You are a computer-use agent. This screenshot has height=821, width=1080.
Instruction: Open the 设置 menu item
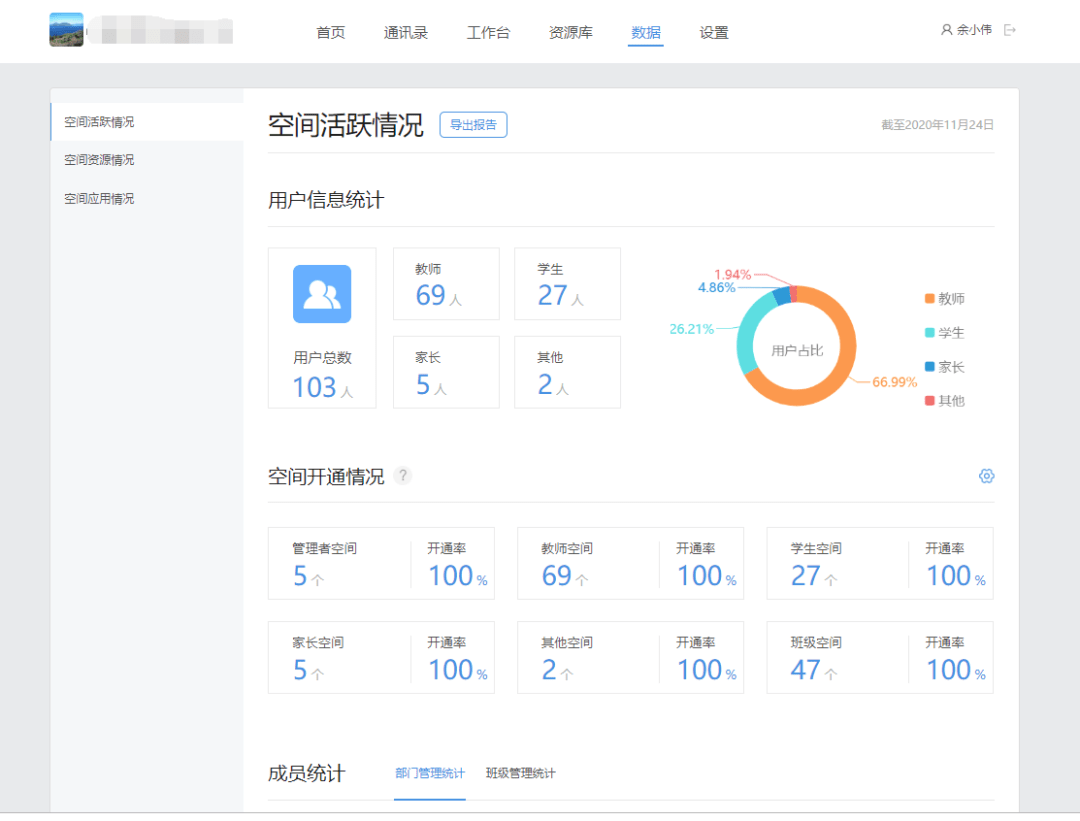click(714, 32)
